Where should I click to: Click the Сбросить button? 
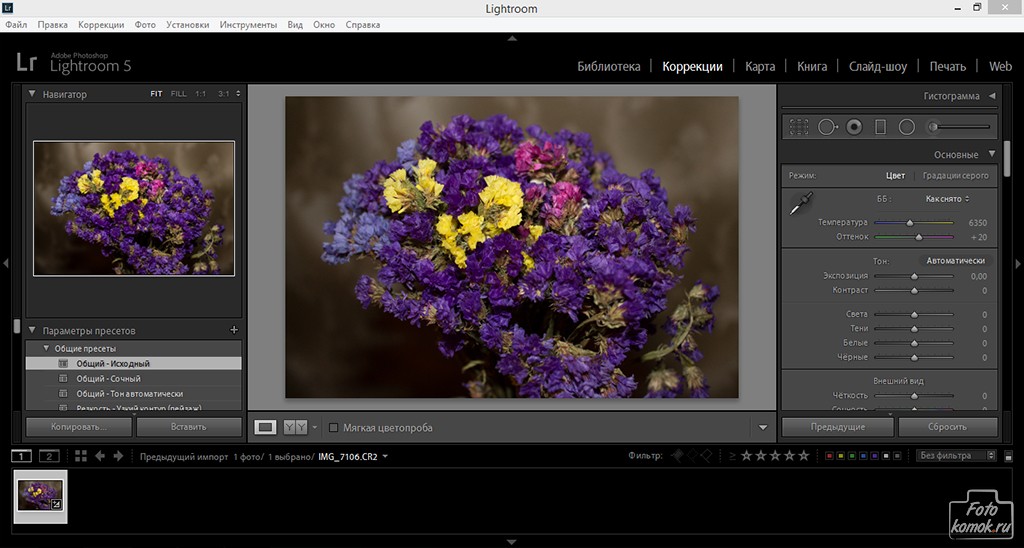[x=948, y=427]
